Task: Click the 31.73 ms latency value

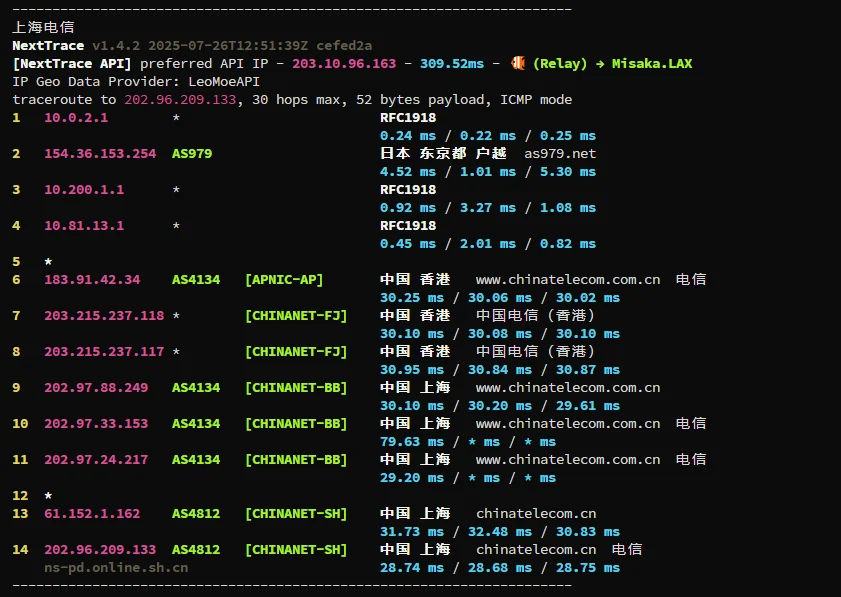Action: (412, 532)
